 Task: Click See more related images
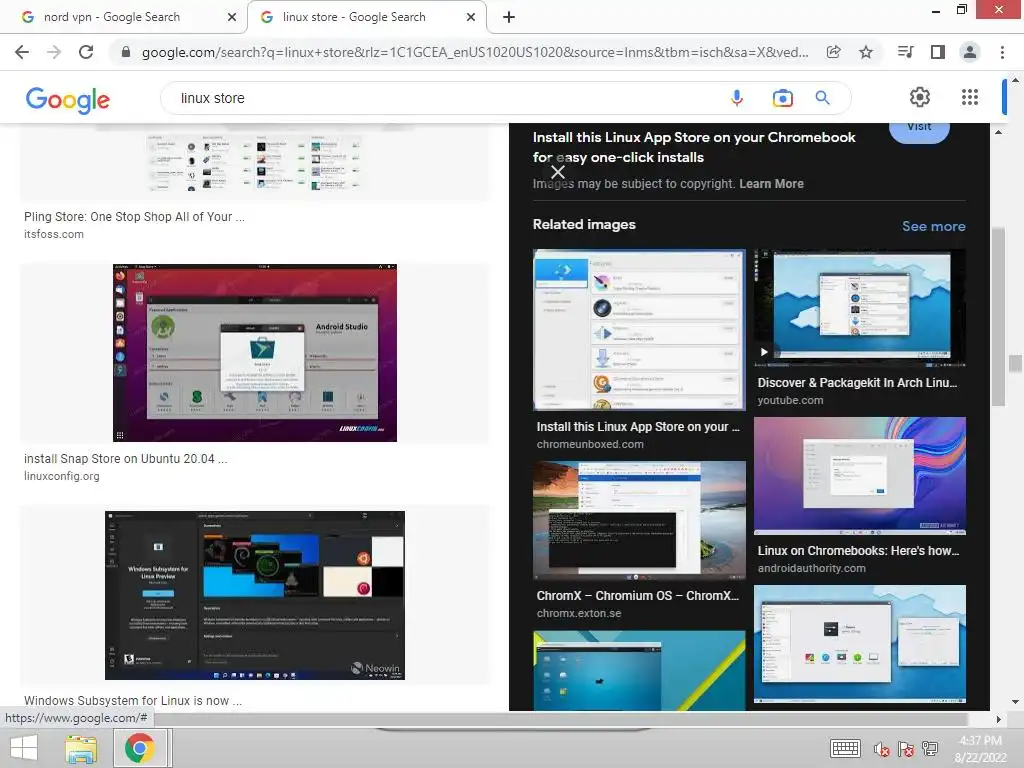(x=933, y=226)
